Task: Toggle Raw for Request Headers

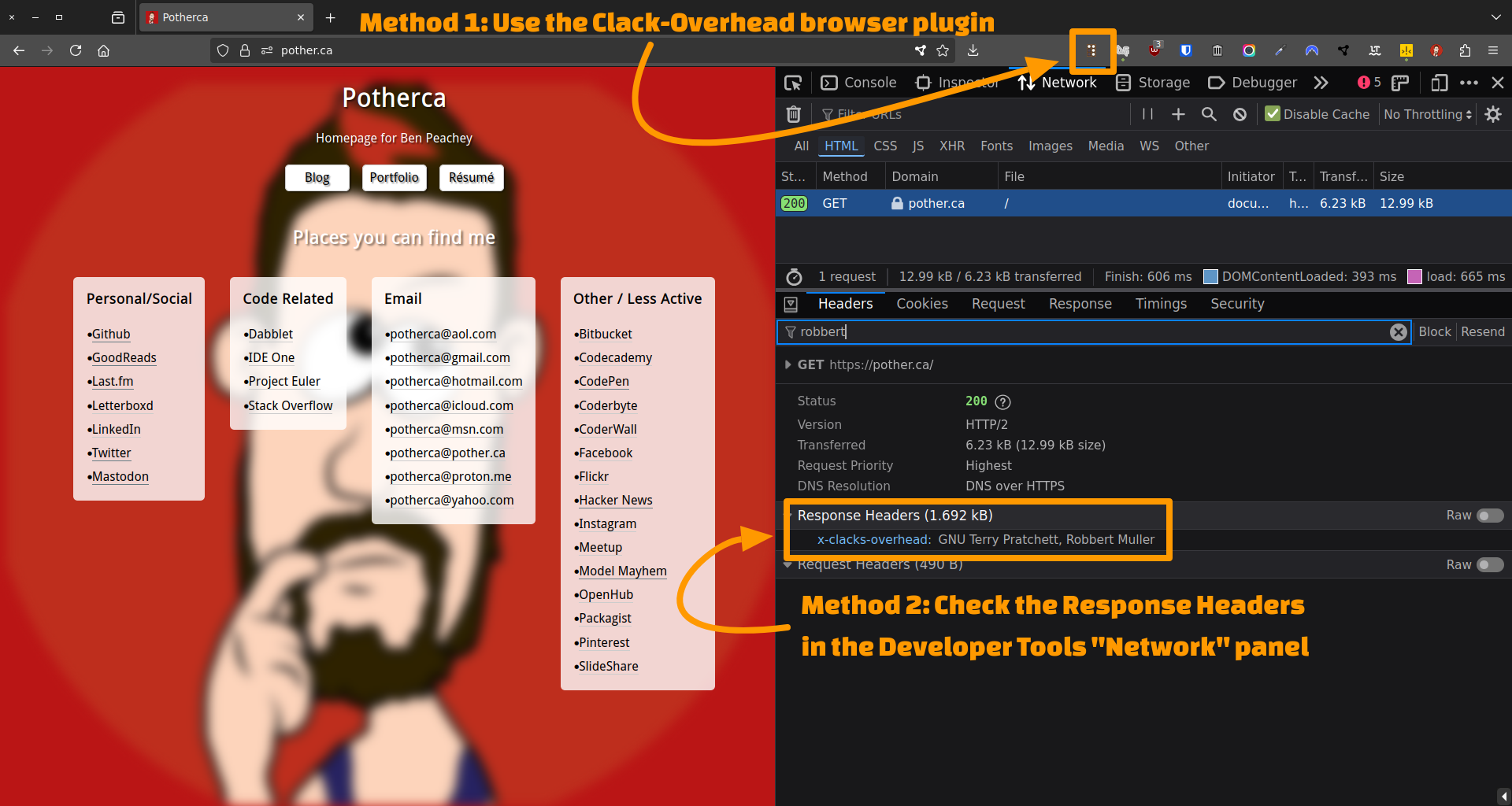Action: point(1490,564)
